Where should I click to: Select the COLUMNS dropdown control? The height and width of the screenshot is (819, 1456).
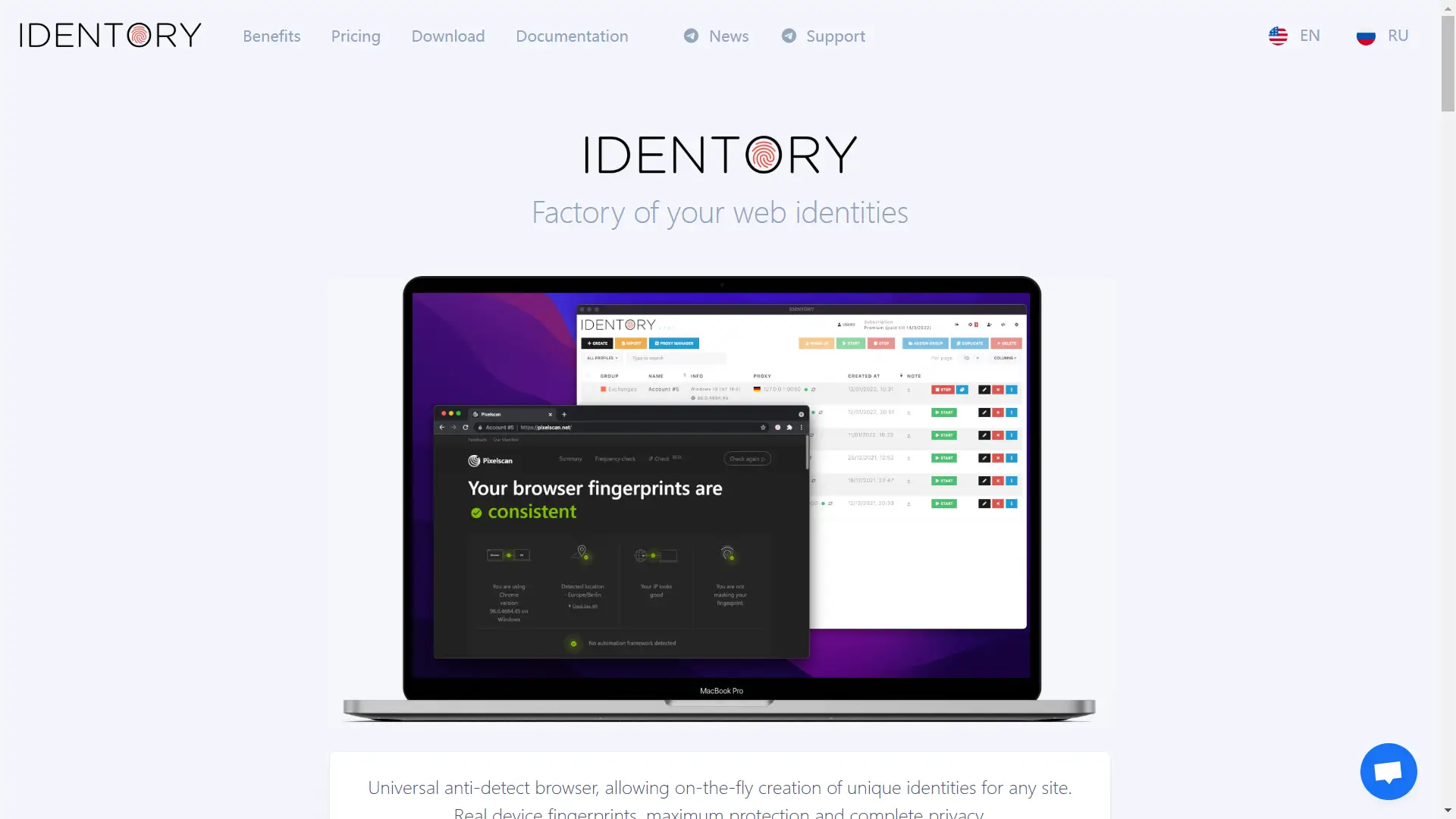(x=1005, y=358)
